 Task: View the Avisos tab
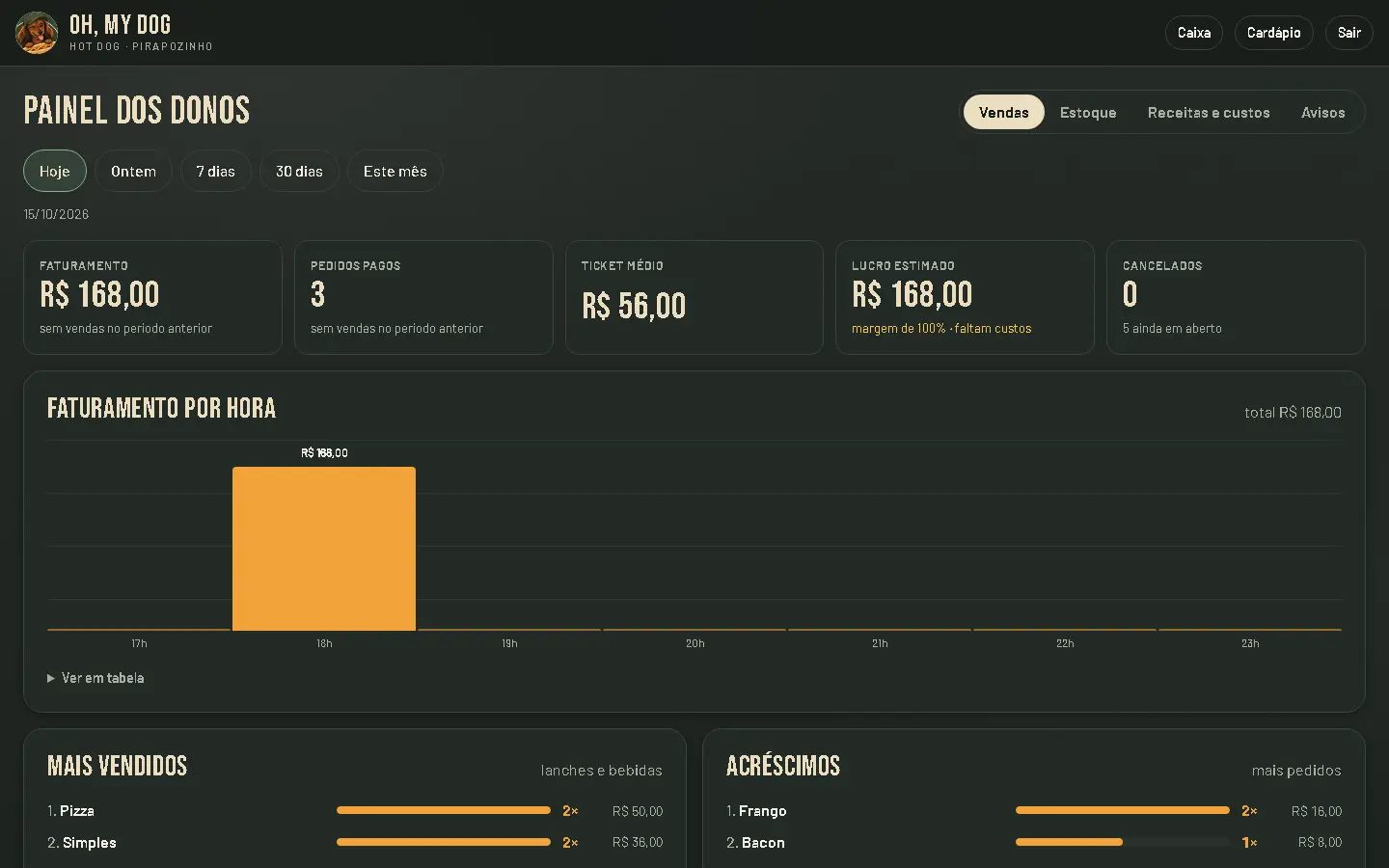1323,113
